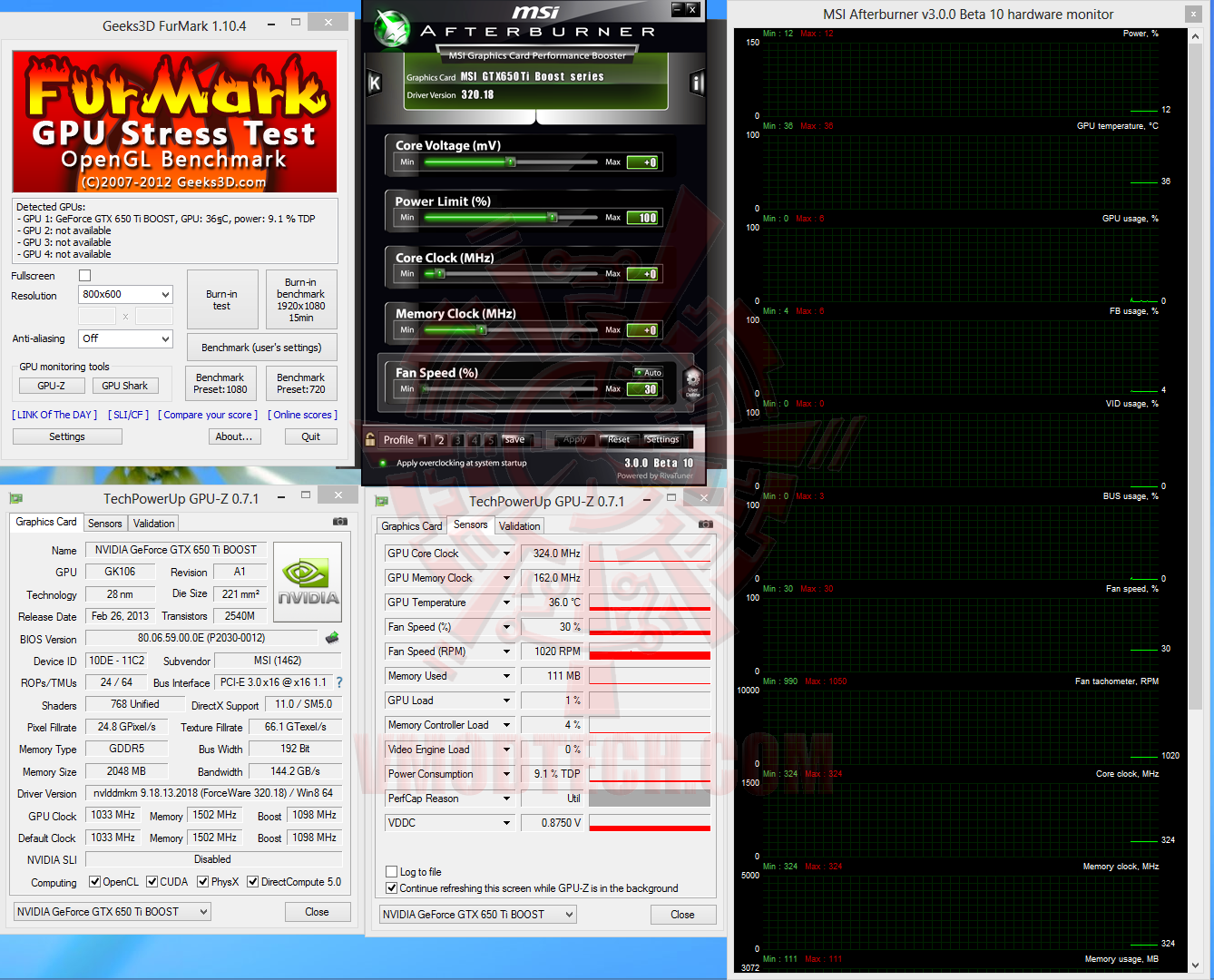This screenshot has width=1214, height=980.
Task: Expand the VDDC sensor dropdown
Action: click(x=507, y=823)
